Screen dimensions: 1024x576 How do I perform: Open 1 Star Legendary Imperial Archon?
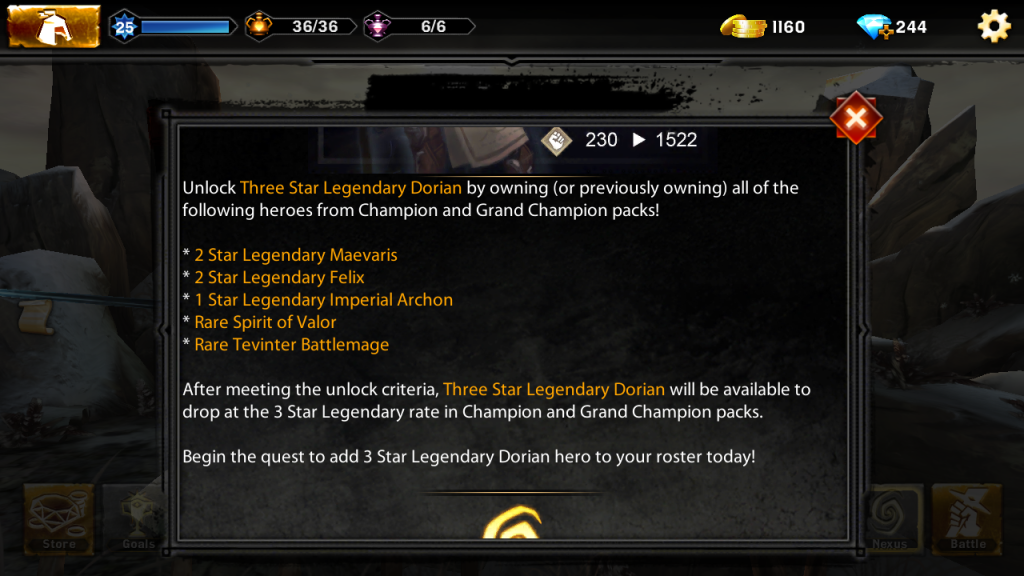pos(323,300)
